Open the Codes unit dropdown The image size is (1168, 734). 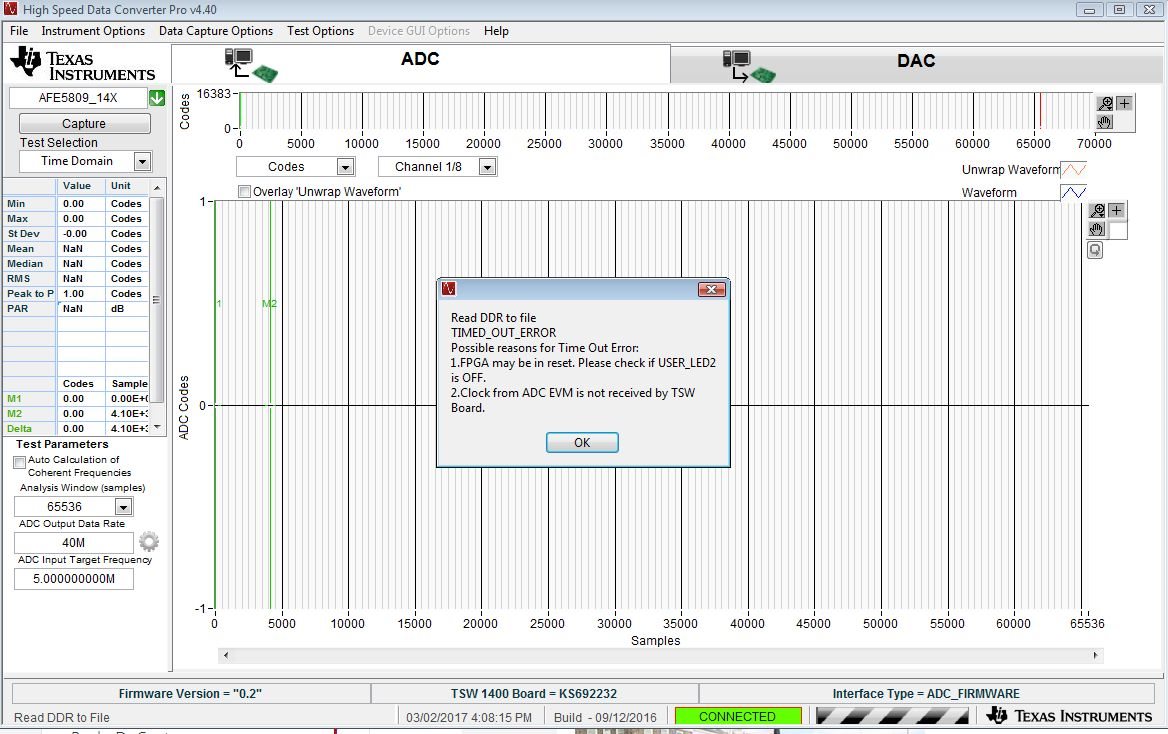coord(345,167)
